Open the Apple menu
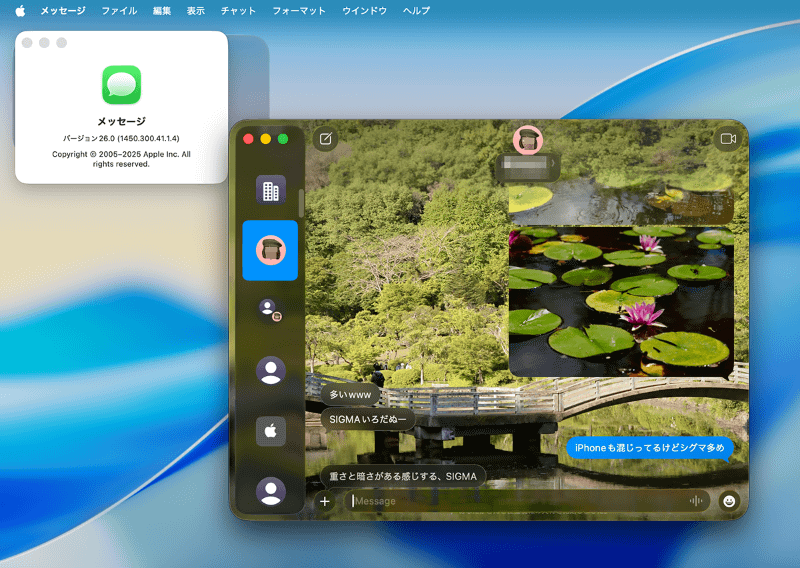Image resolution: width=800 pixels, height=568 pixels. click(20, 11)
